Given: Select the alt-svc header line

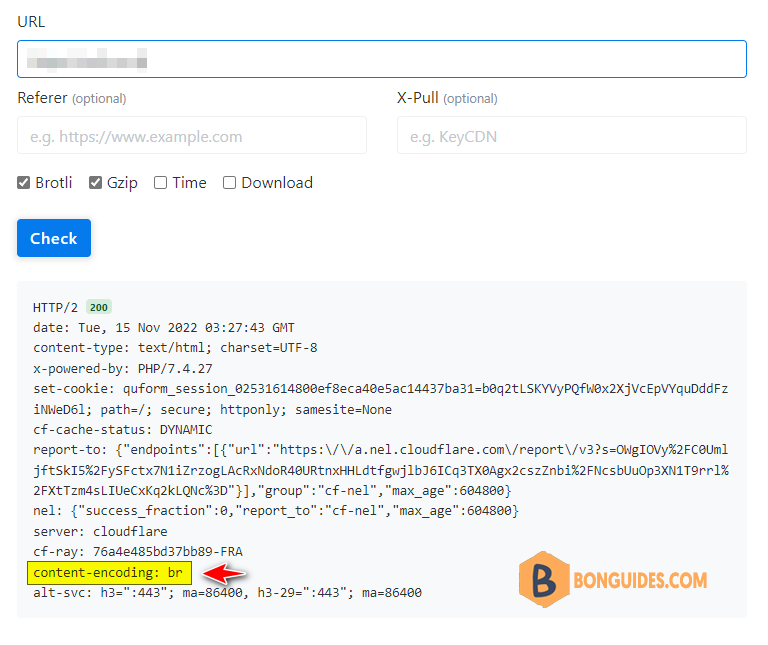Looking at the screenshot, I should click(x=227, y=593).
